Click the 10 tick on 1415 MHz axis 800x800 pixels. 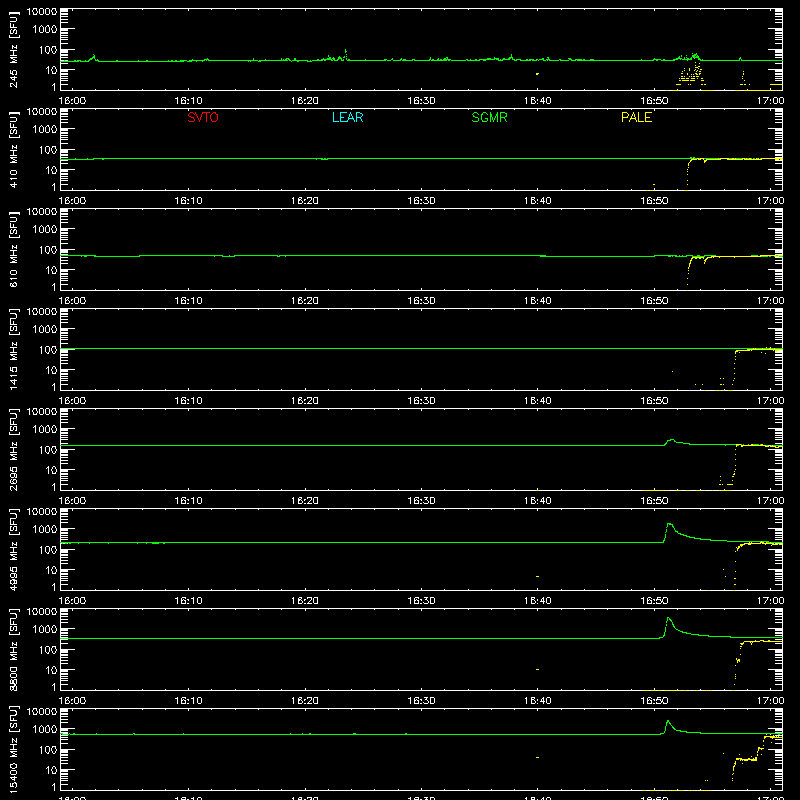point(52,370)
